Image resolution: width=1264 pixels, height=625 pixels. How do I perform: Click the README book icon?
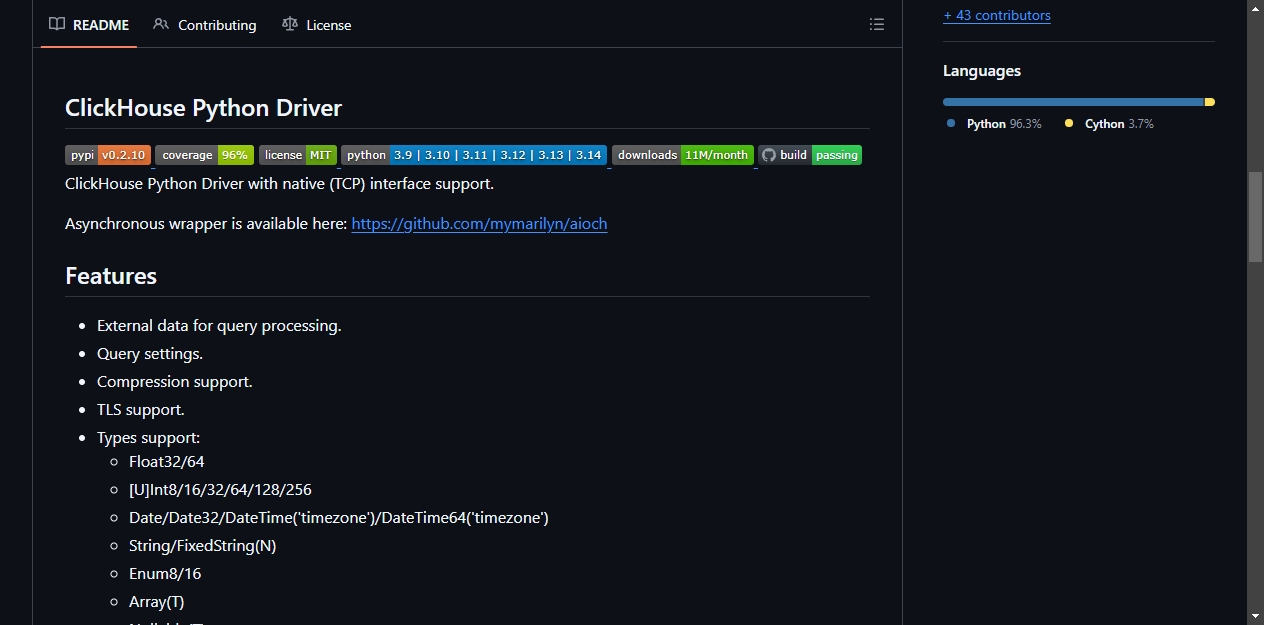[x=57, y=24]
